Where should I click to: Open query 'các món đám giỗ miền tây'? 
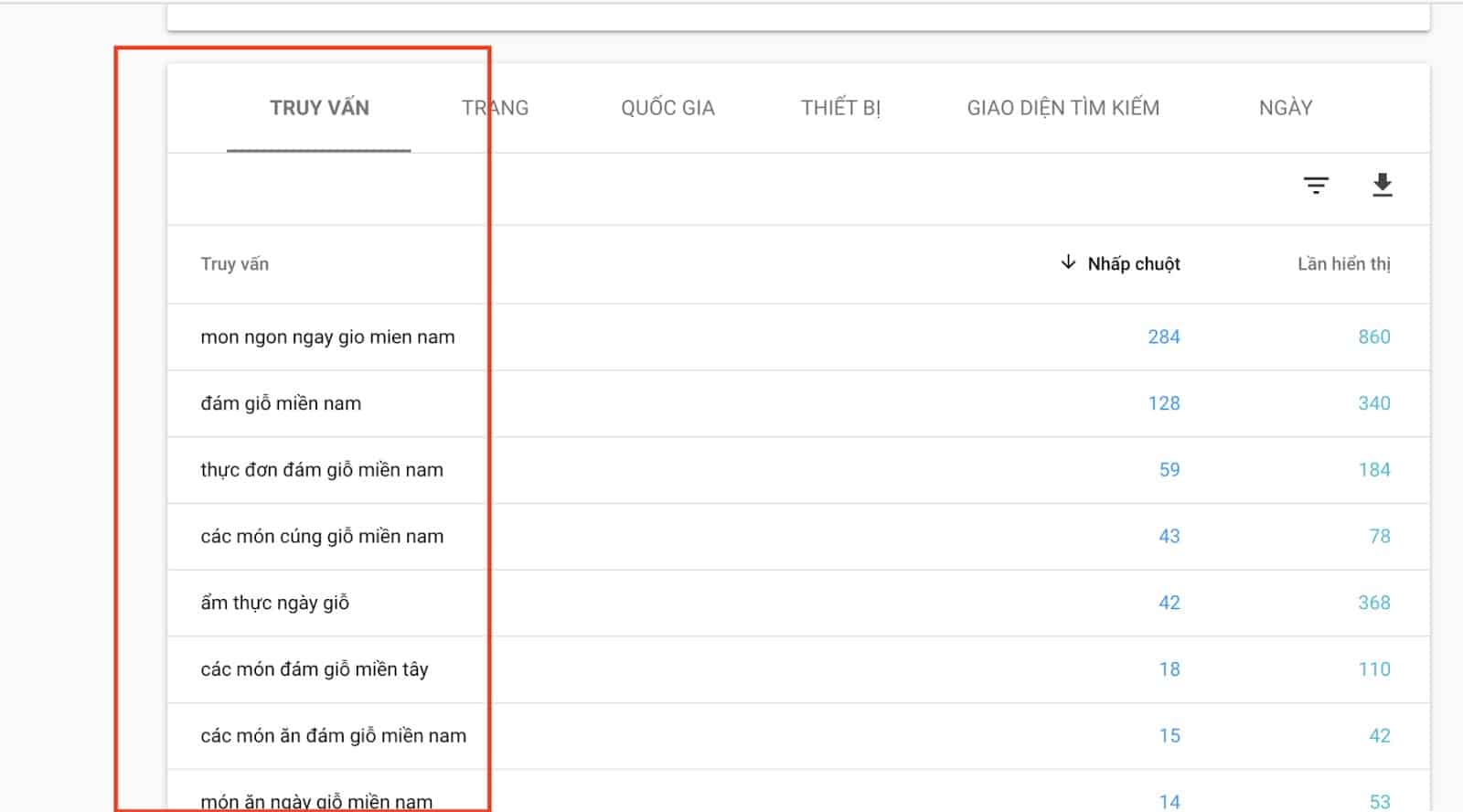point(315,669)
